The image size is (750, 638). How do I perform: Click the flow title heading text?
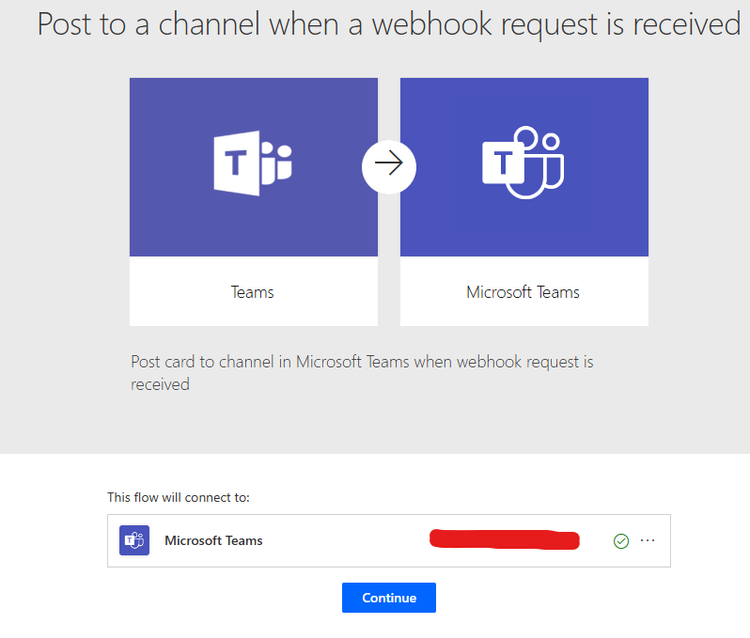tap(389, 24)
